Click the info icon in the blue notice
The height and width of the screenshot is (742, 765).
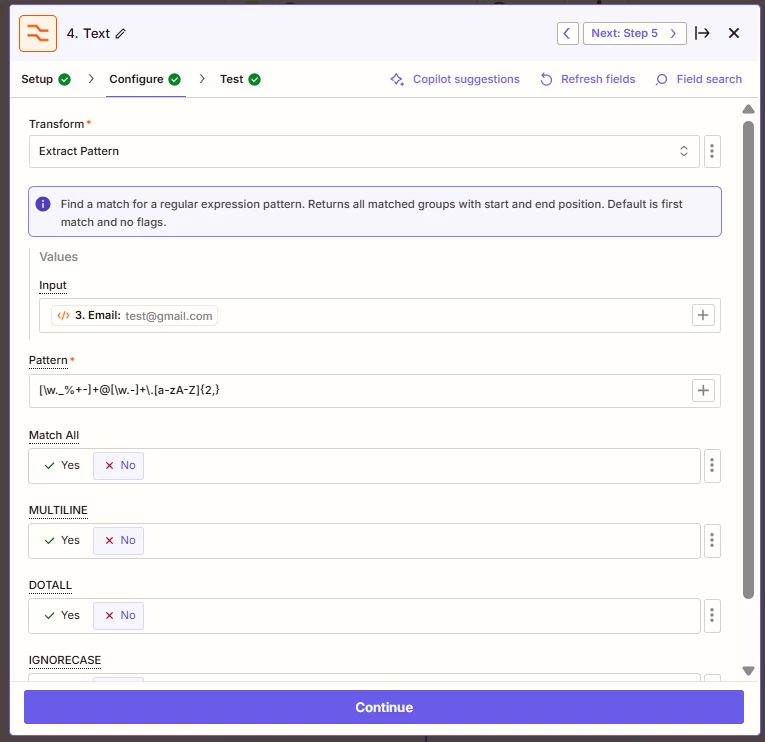(x=43, y=204)
